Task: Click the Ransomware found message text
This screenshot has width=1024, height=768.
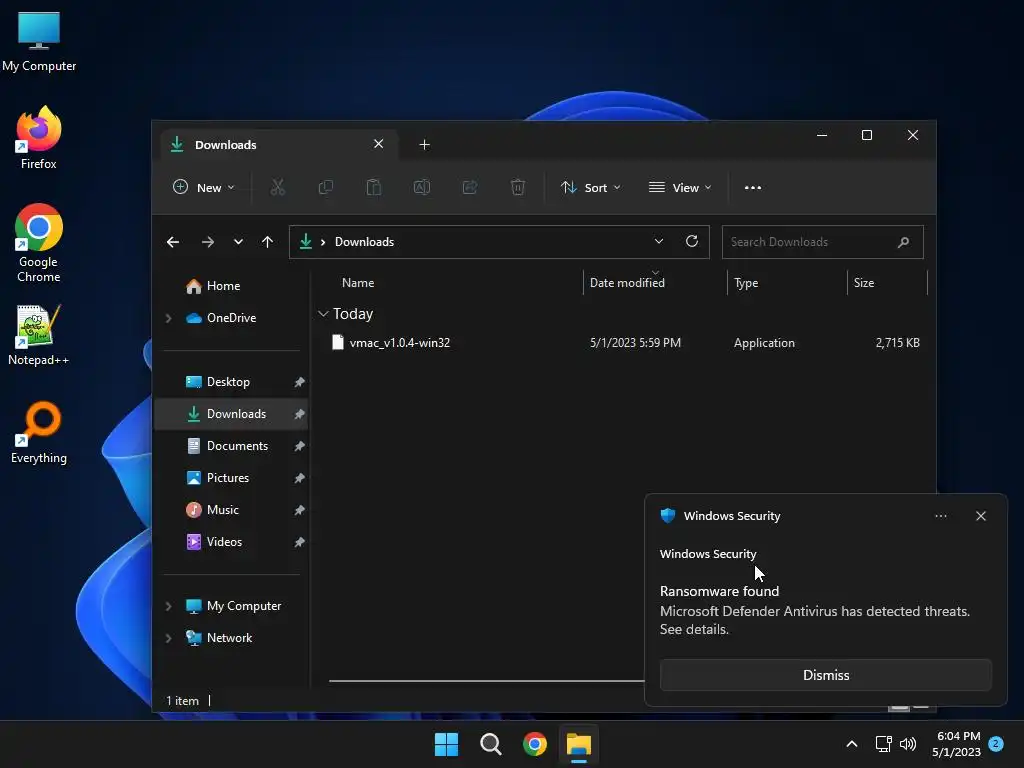Action: (x=719, y=591)
